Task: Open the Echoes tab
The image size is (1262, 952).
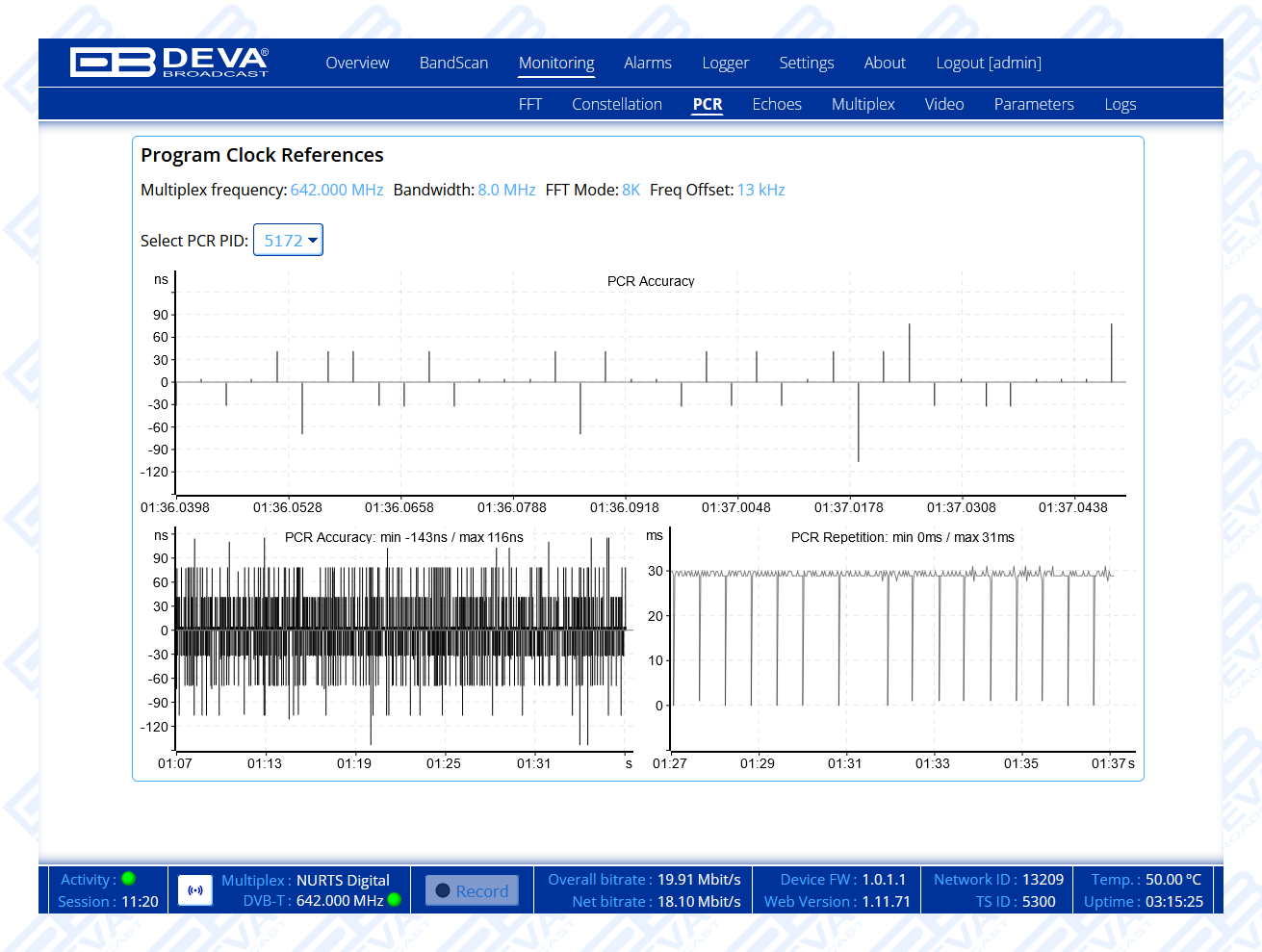Action: [x=776, y=104]
